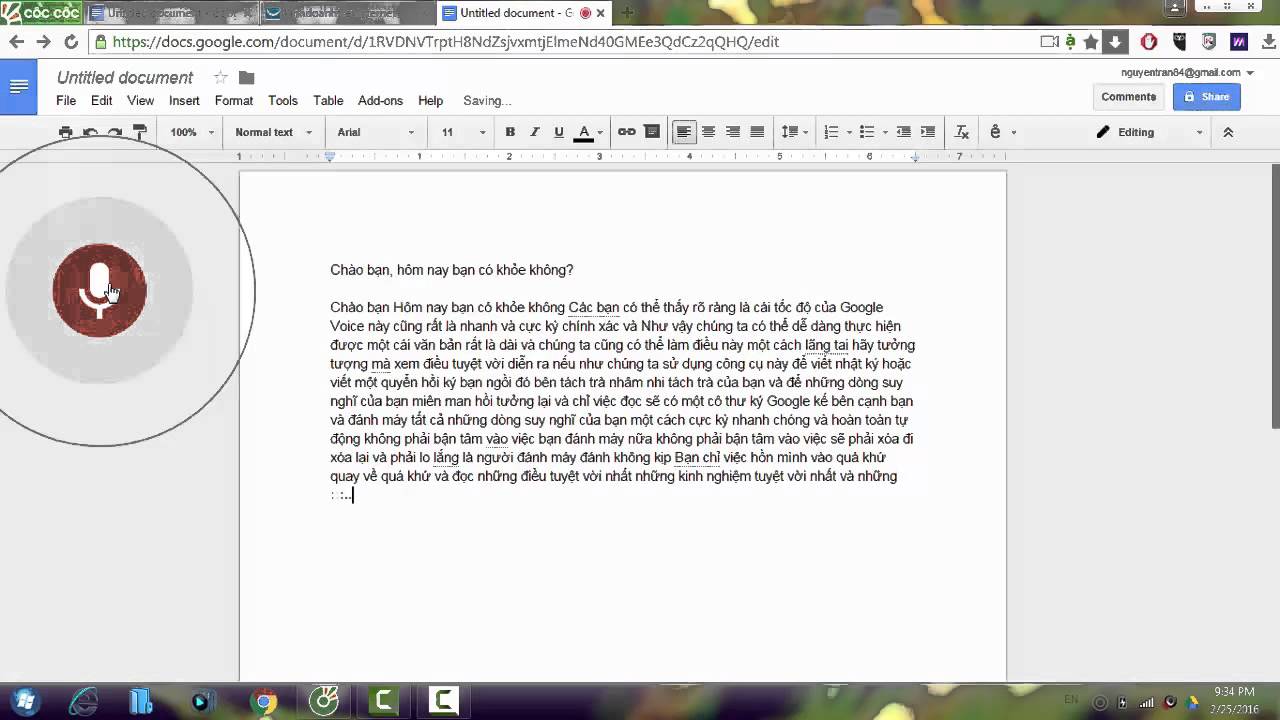Image resolution: width=1280 pixels, height=720 pixels.
Task: Move document using the folder icon
Action: (x=247, y=78)
